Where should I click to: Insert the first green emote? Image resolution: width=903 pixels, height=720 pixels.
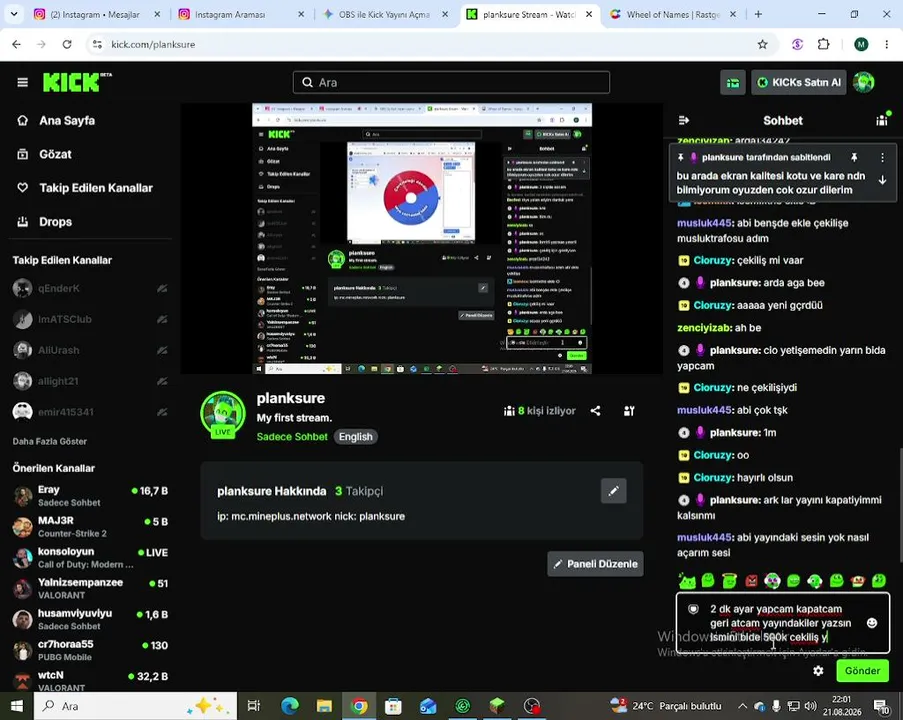coord(686,581)
